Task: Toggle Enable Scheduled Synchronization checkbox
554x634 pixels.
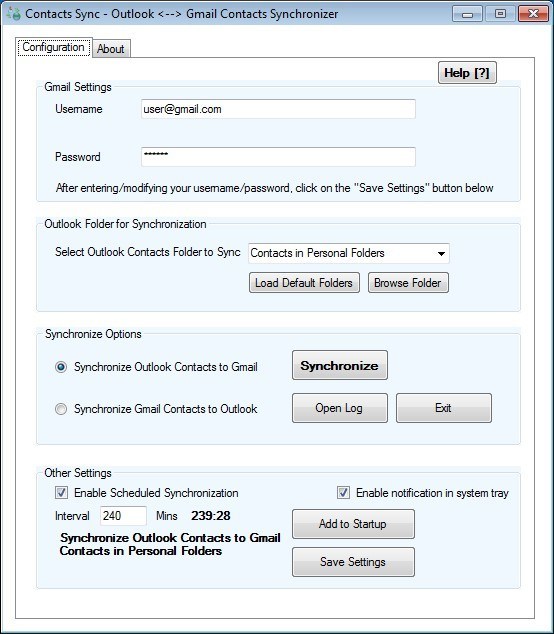Action: (x=61, y=492)
